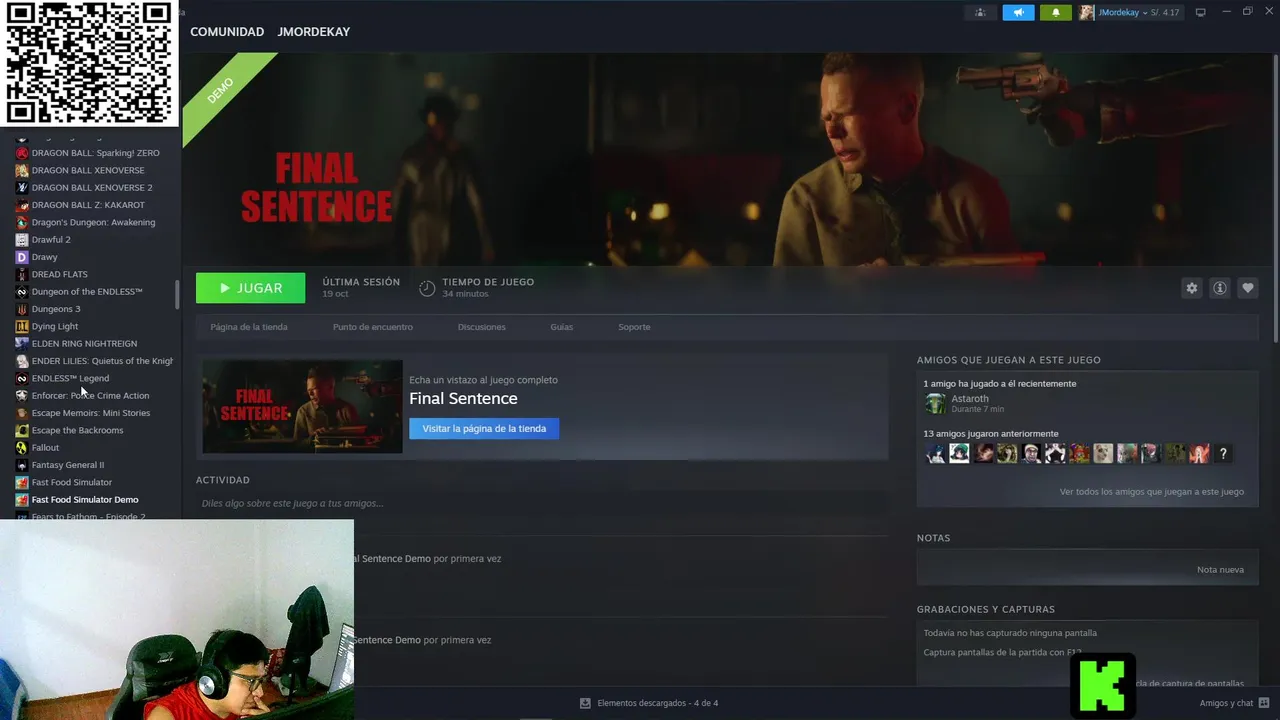Click Escape the Backrooms game icon
This screenshot has height=720, width=1280.
pyautogui.click(x=22, y=430)
